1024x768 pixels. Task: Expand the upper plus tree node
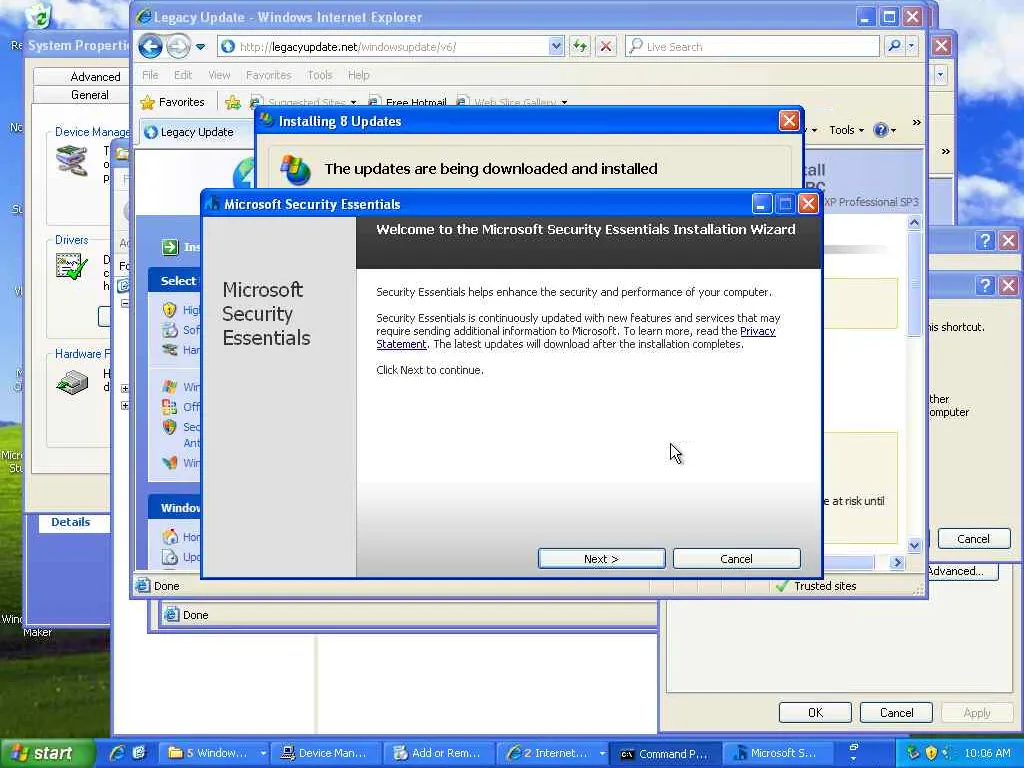[125, 389]
